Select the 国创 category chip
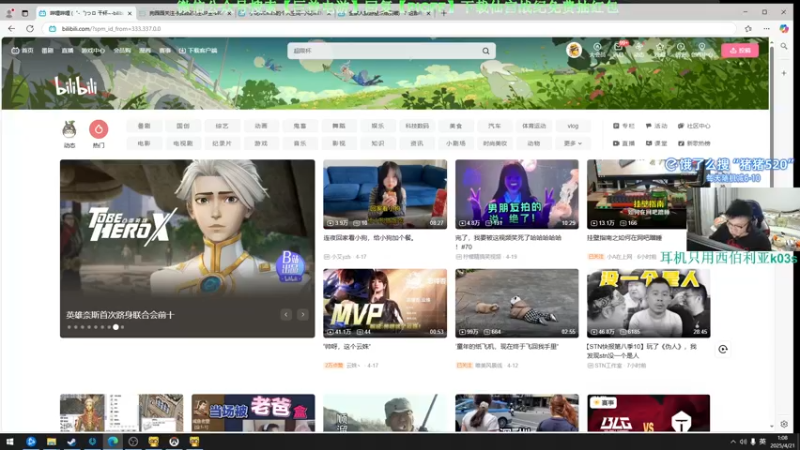The image size is (800, 450). tap(183, 126)
